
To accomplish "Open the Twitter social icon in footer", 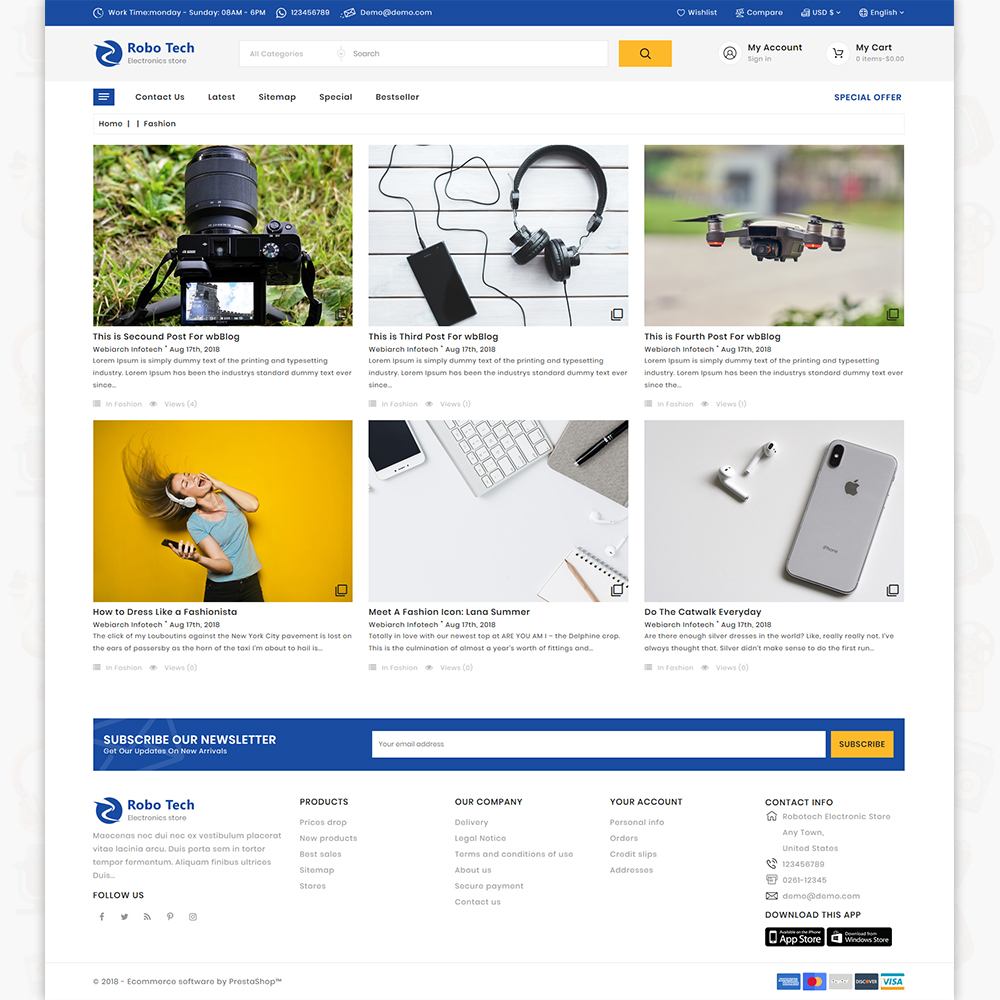I will [124, 917].
